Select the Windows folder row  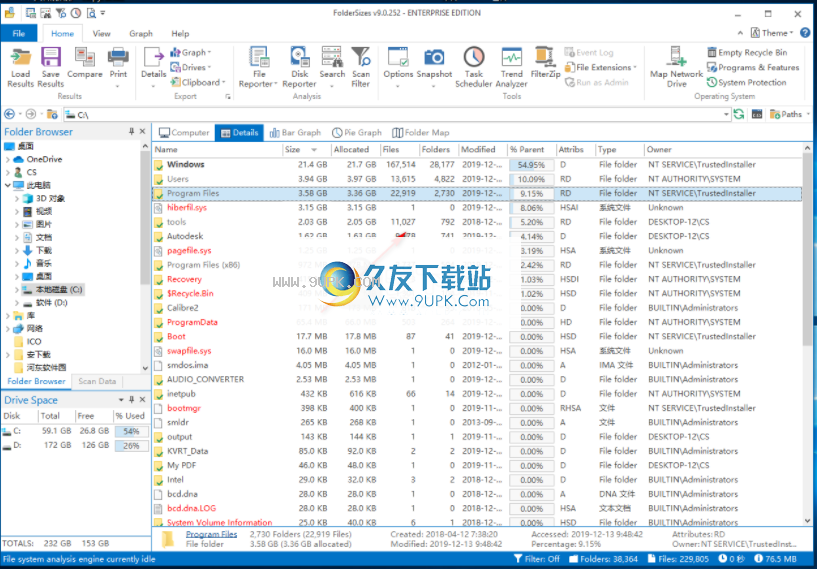pos(477,165)
